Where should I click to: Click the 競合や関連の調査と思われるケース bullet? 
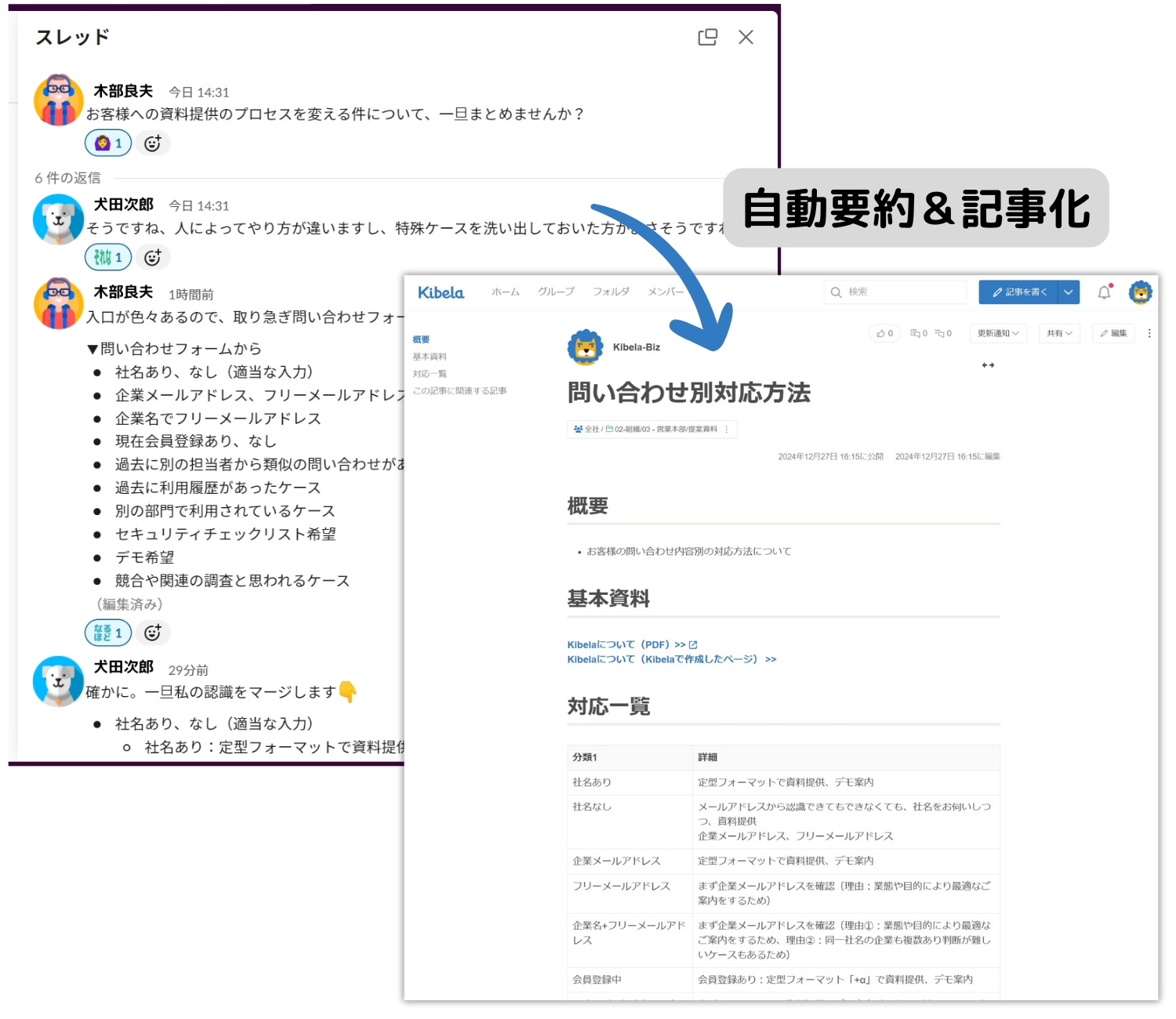pos(232,581)
